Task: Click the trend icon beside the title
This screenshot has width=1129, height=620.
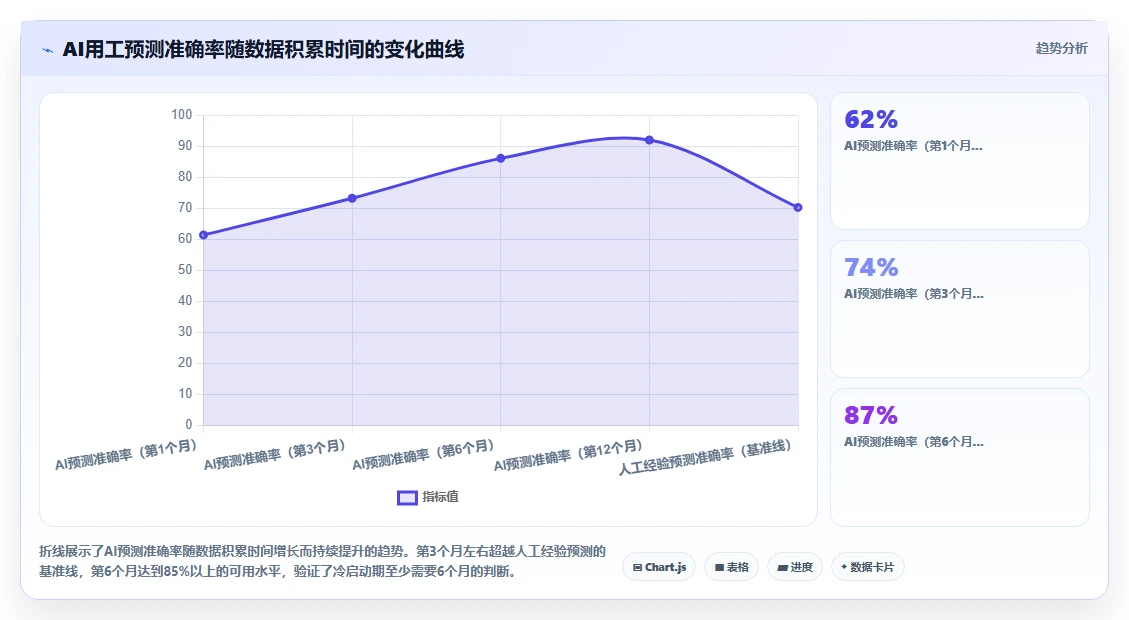Action: tap(48, 50)
